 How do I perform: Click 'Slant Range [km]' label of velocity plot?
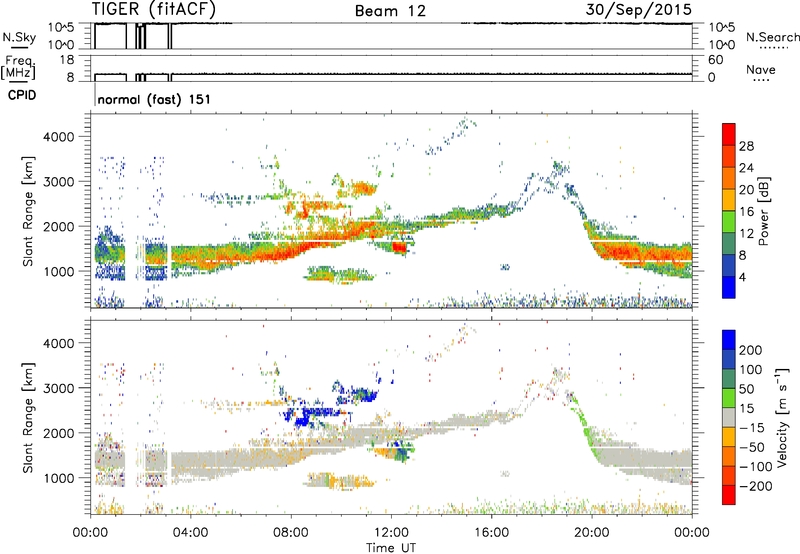coord(28,417)
